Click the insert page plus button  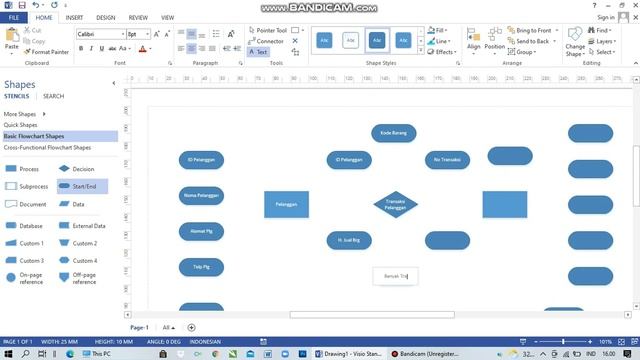tap(191, 328)
